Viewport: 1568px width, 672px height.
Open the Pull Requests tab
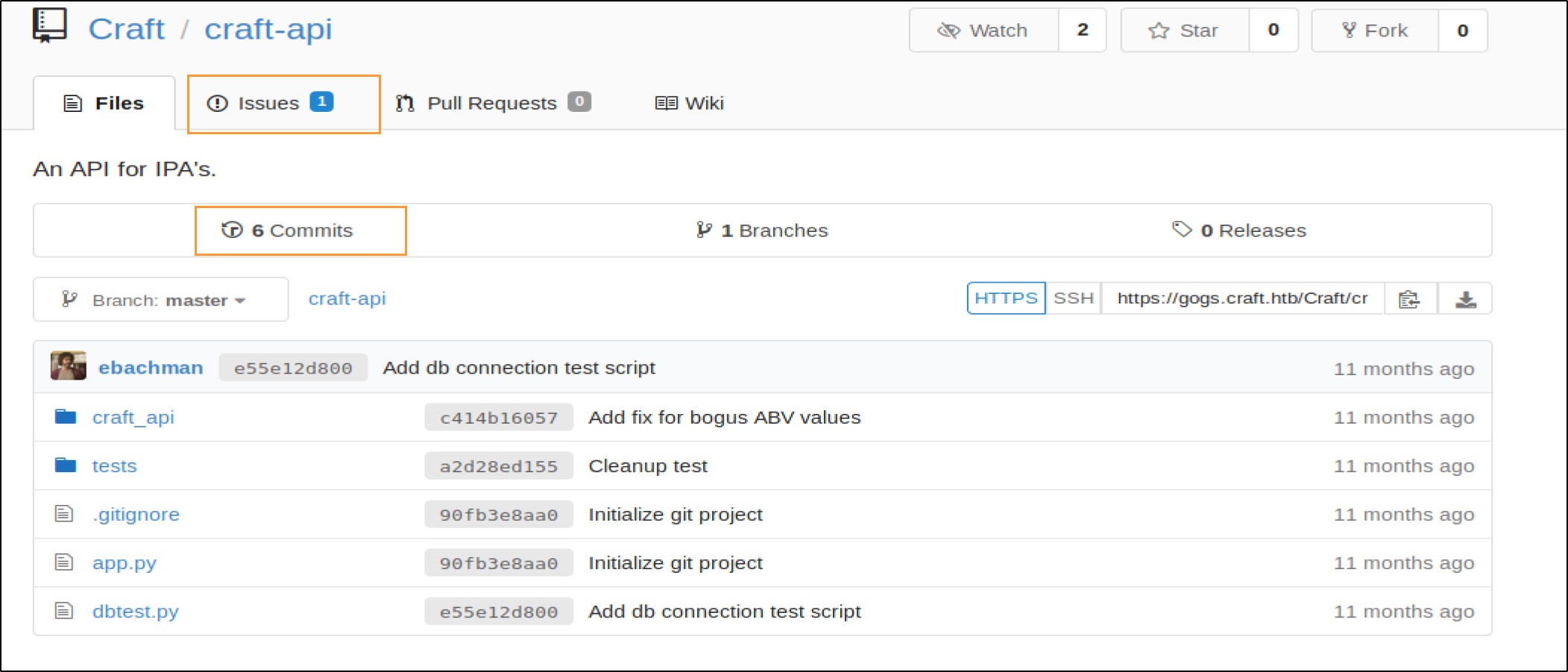492,103
